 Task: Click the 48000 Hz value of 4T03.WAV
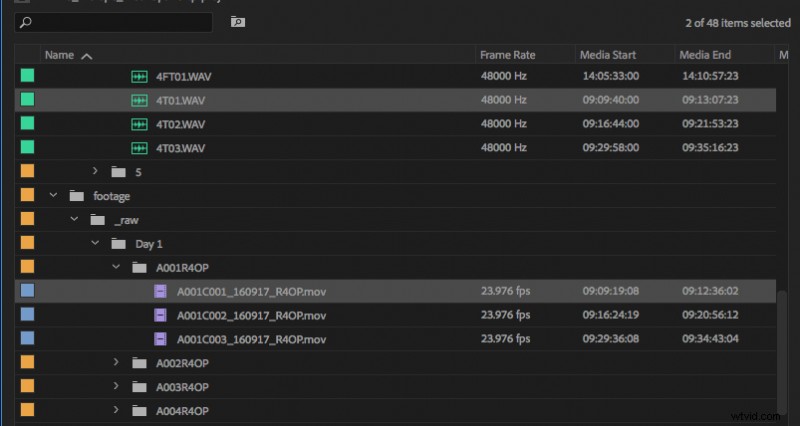503,147
